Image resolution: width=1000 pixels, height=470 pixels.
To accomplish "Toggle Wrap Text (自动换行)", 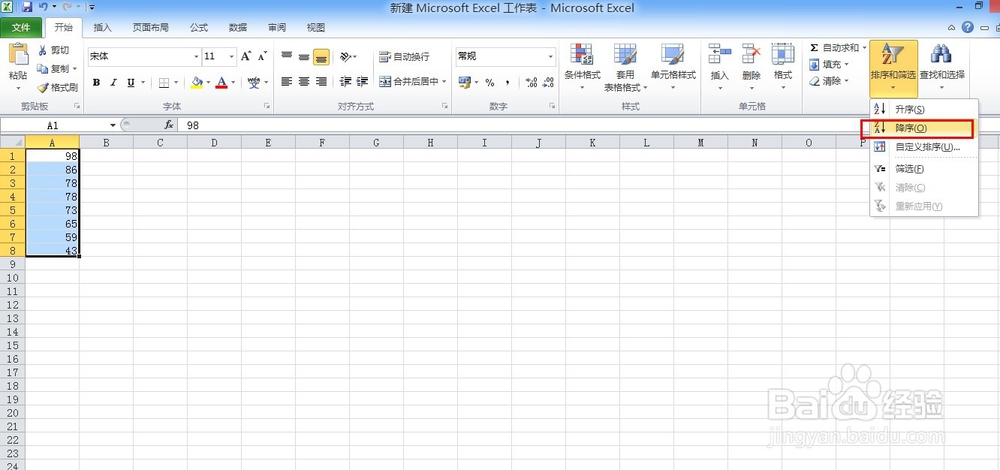I will coord(404,57).
